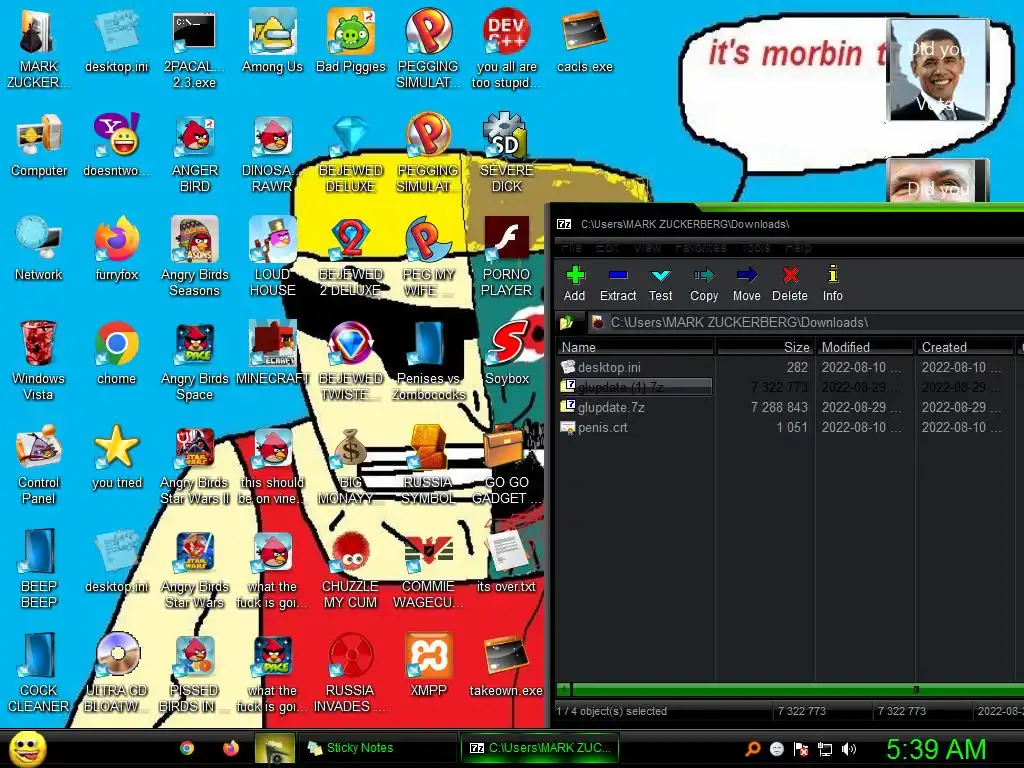
Task: Extract archive with the blue minus icon
Action: [618, 283]
